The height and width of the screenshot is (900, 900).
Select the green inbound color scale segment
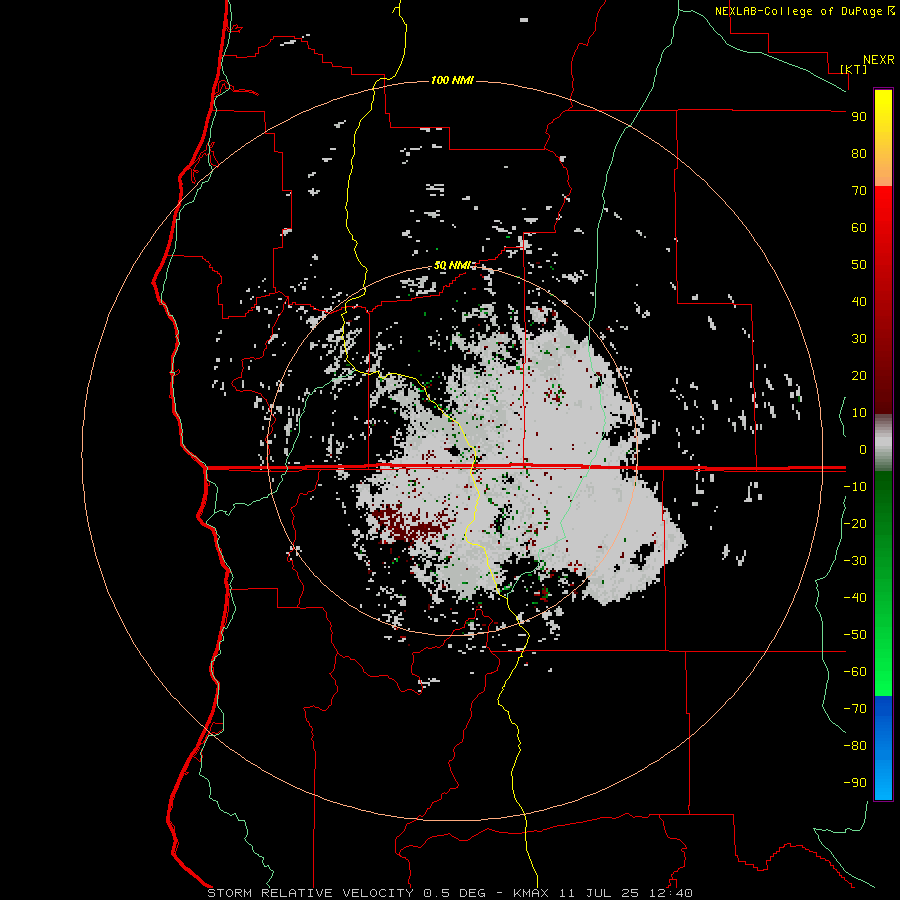tap(883, 584)
